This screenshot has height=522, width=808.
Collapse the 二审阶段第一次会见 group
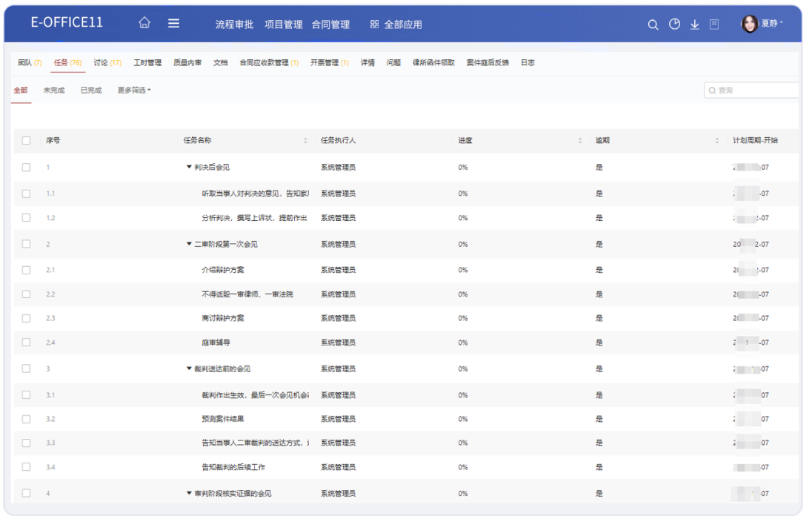189,243
